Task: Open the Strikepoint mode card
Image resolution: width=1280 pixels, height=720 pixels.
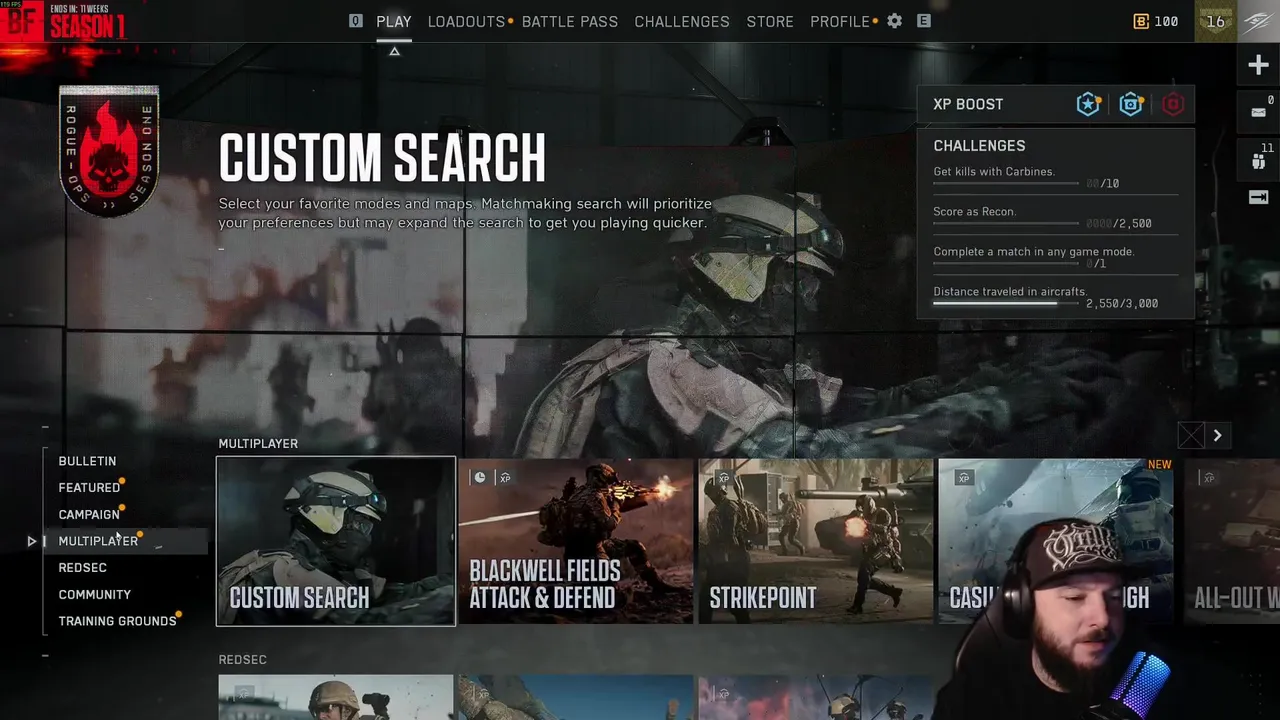Action: [x=816, y=541]
